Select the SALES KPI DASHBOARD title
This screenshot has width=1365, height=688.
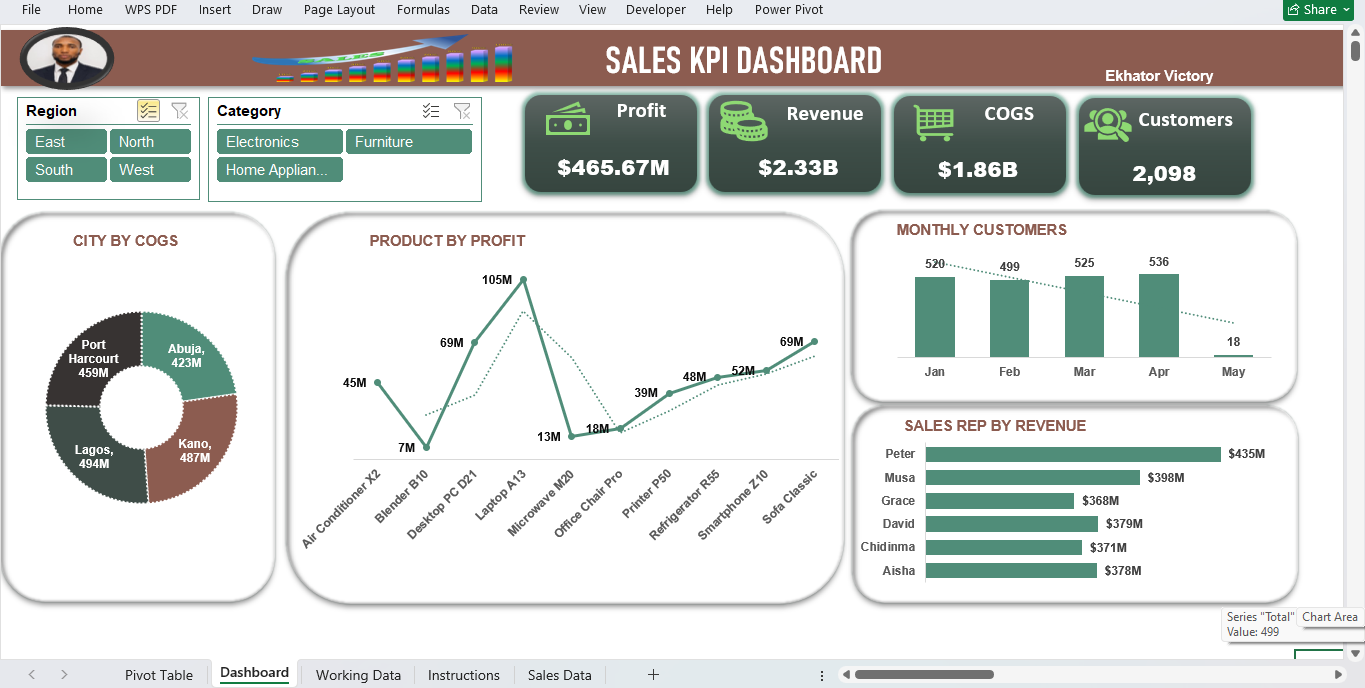[744, 61]
